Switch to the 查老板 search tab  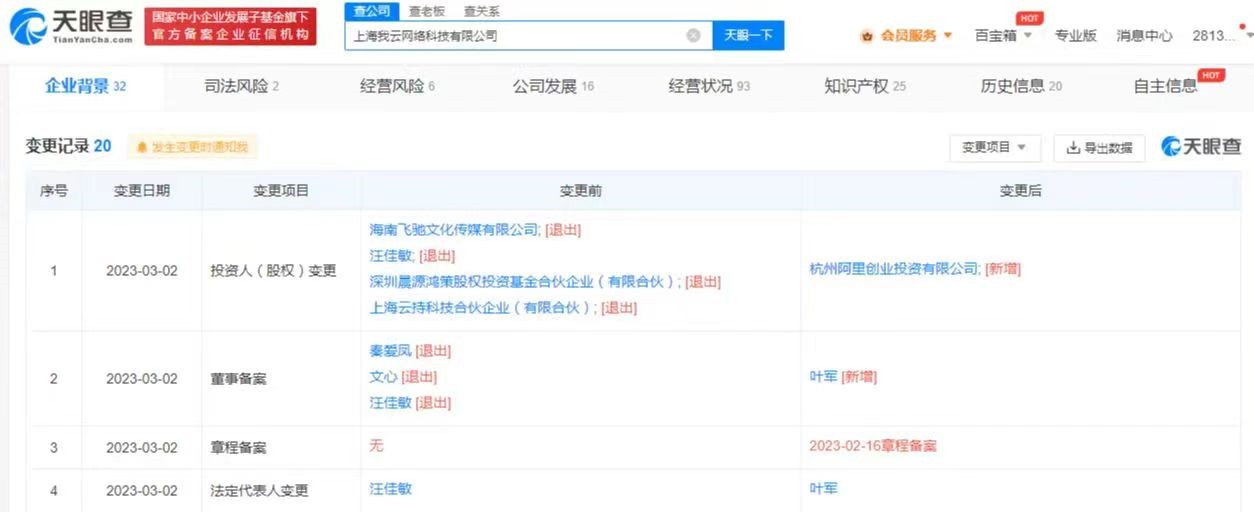click(x=427, y=11)
